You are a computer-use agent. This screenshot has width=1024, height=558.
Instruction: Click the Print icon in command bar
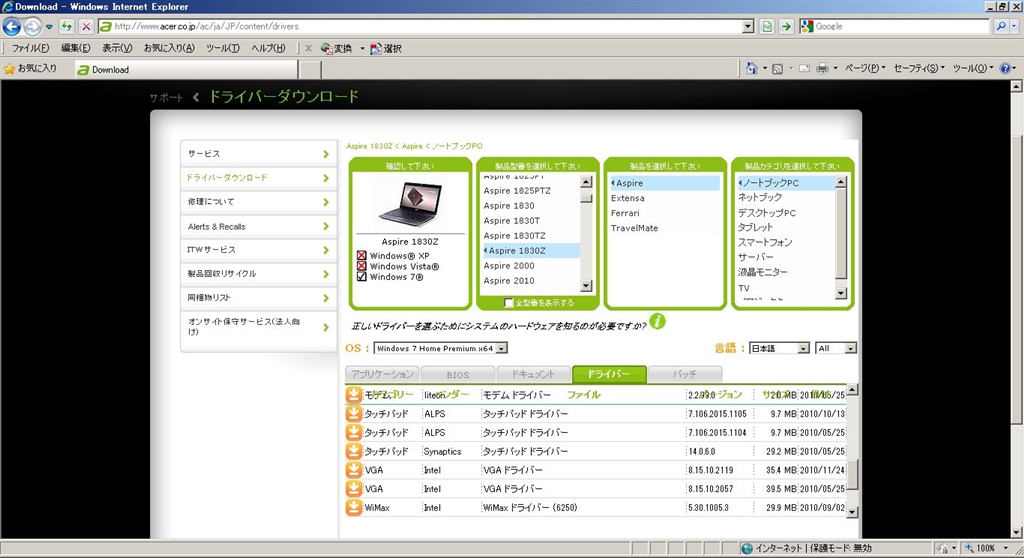click(821, 69)
